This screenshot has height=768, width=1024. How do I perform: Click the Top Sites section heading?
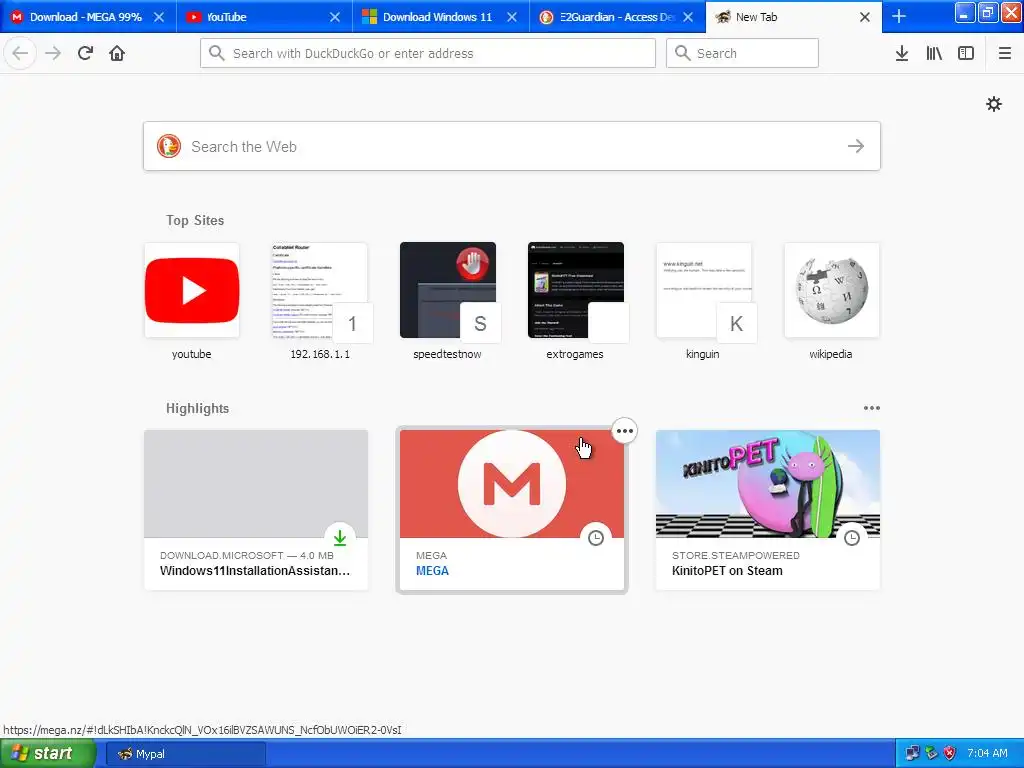point(195,221)
